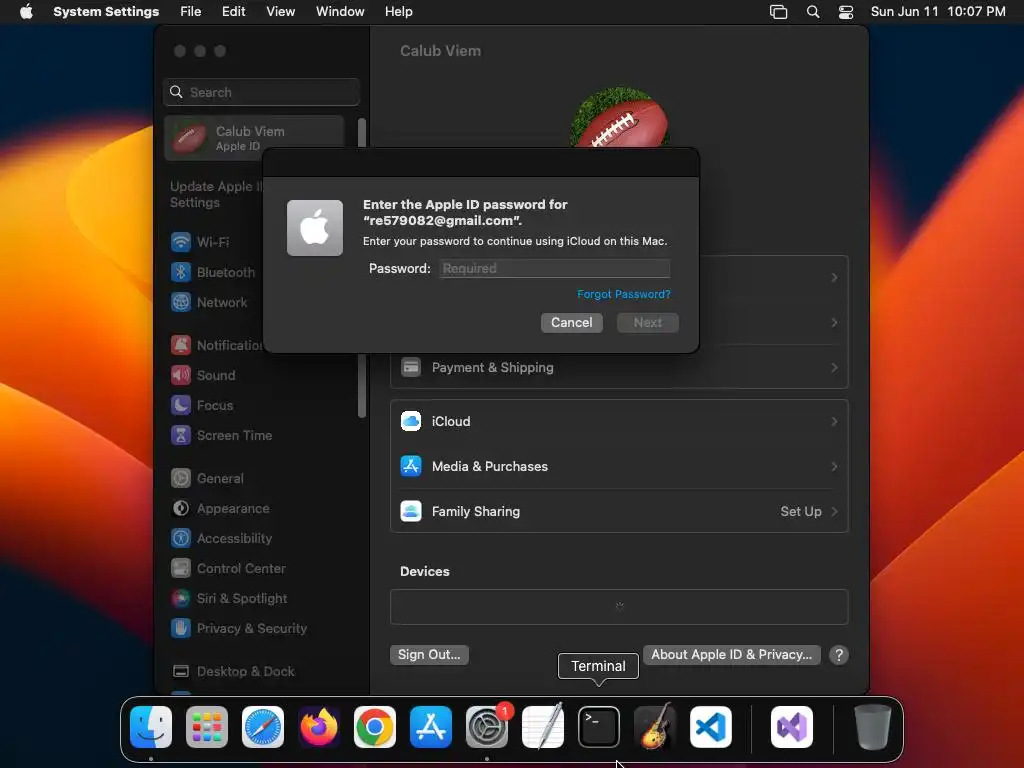Image resolution: width=1024 pixels, height=768 pixels.
Task: Launch Finder from the Dock
Action: point(151,727)
